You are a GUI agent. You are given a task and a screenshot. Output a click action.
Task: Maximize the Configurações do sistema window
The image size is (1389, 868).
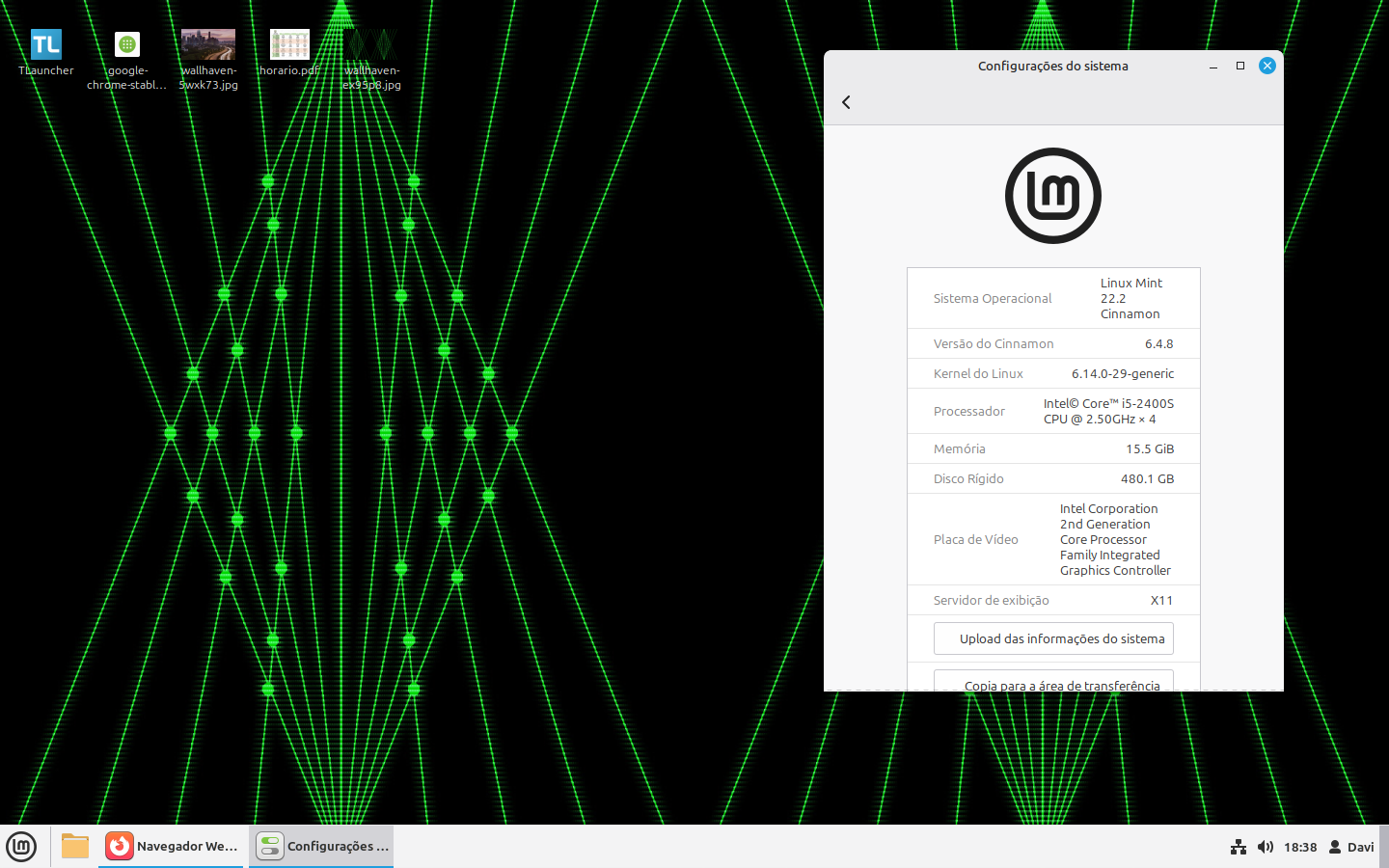click(x=1240, y=66)
